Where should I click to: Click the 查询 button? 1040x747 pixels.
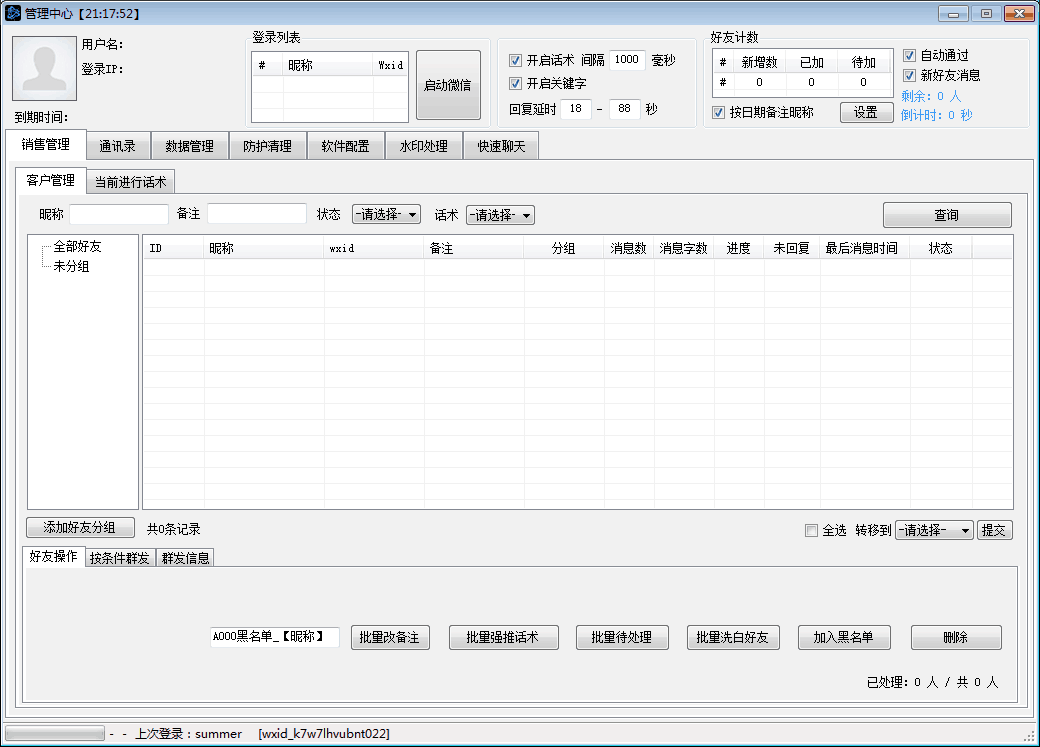pos(946,215)
